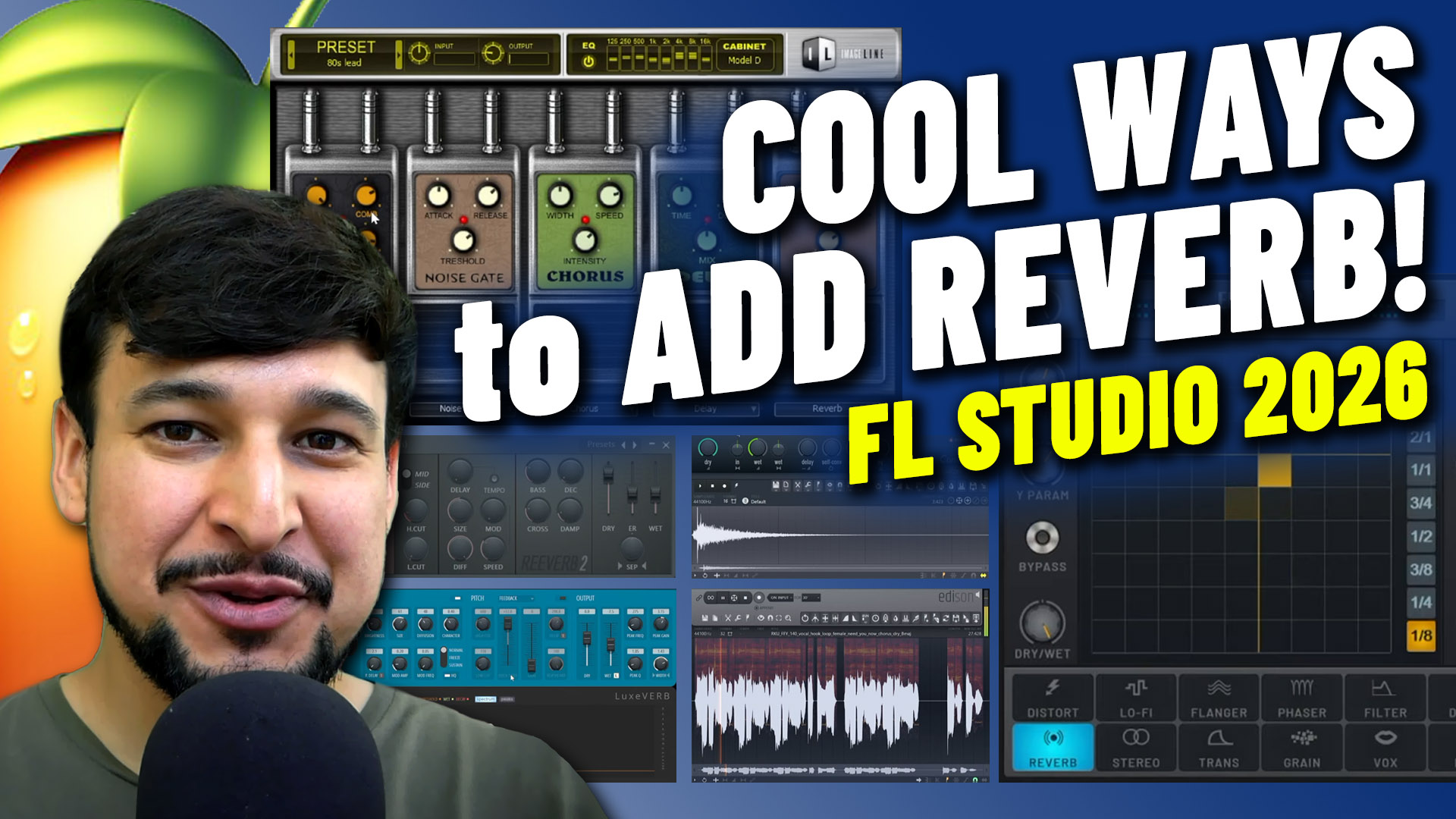1456x819 pixels.
Task: Go to the previous preset arrow in Hardcore
Action: 290,54
